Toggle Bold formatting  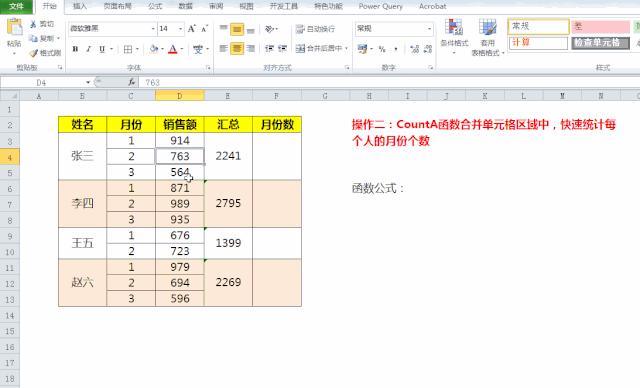pos(75,49)
